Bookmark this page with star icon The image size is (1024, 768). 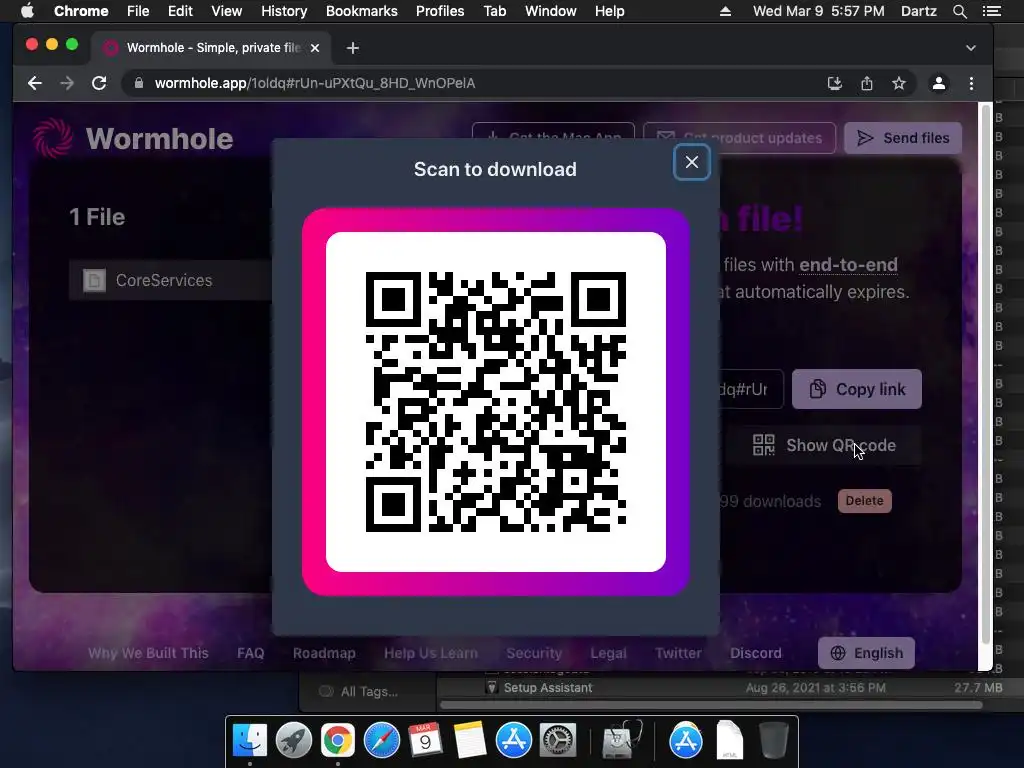click(899, 83)
